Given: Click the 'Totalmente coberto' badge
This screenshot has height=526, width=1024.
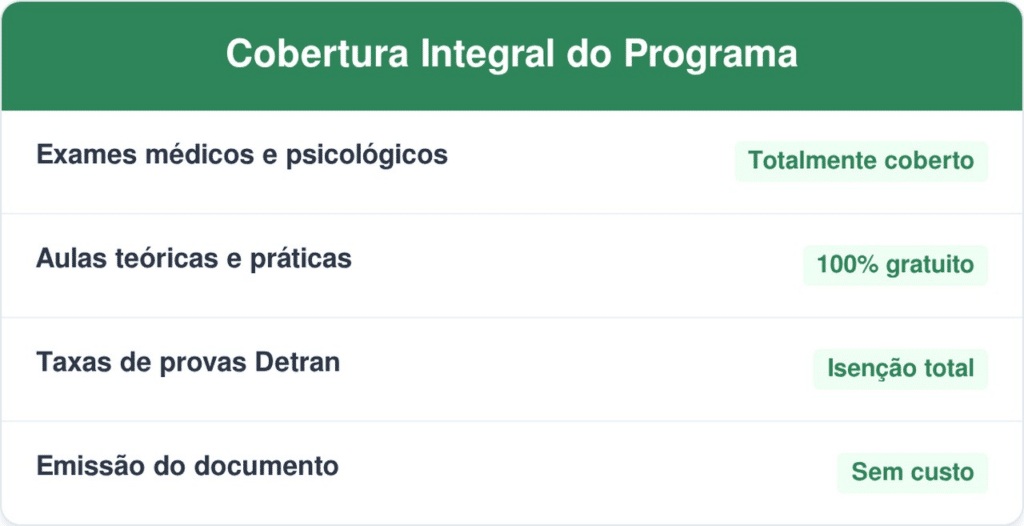Looking at the screenshot, I should point(861,161).
